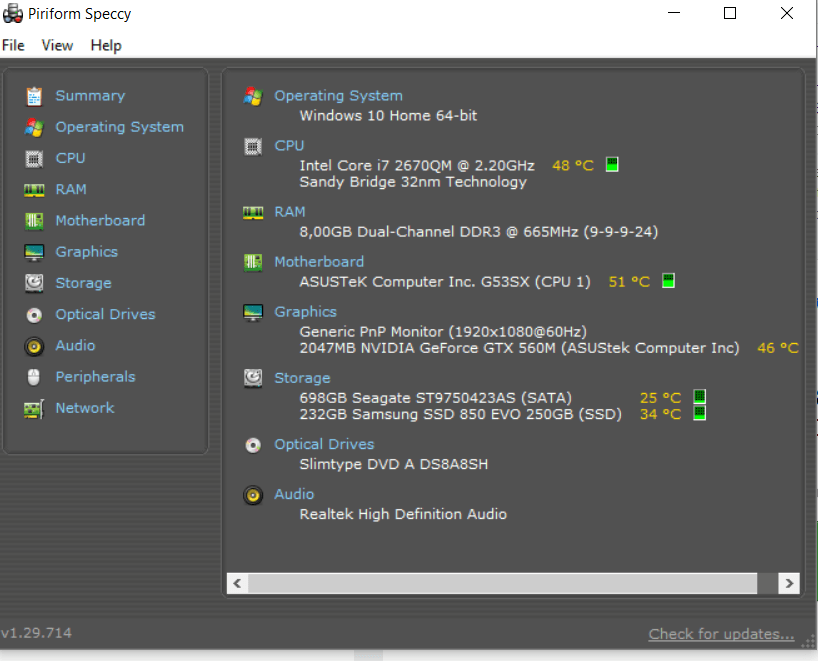Image resolution: width=818 pixels, height=661 pixels.
Task: Select Summary in the sidebar
Action: pyautogui.click(x=90, y=96)
